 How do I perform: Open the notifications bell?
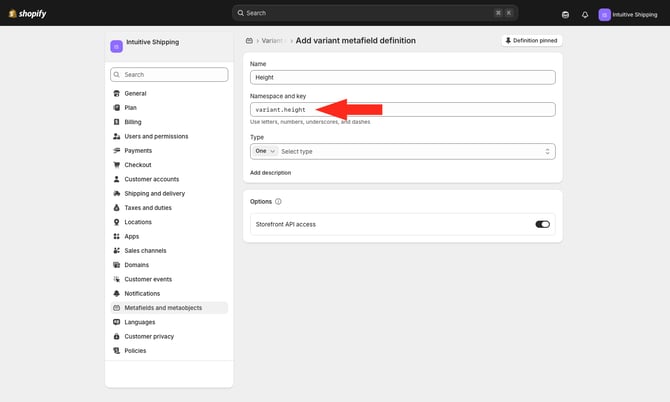(x=585, y=15)
